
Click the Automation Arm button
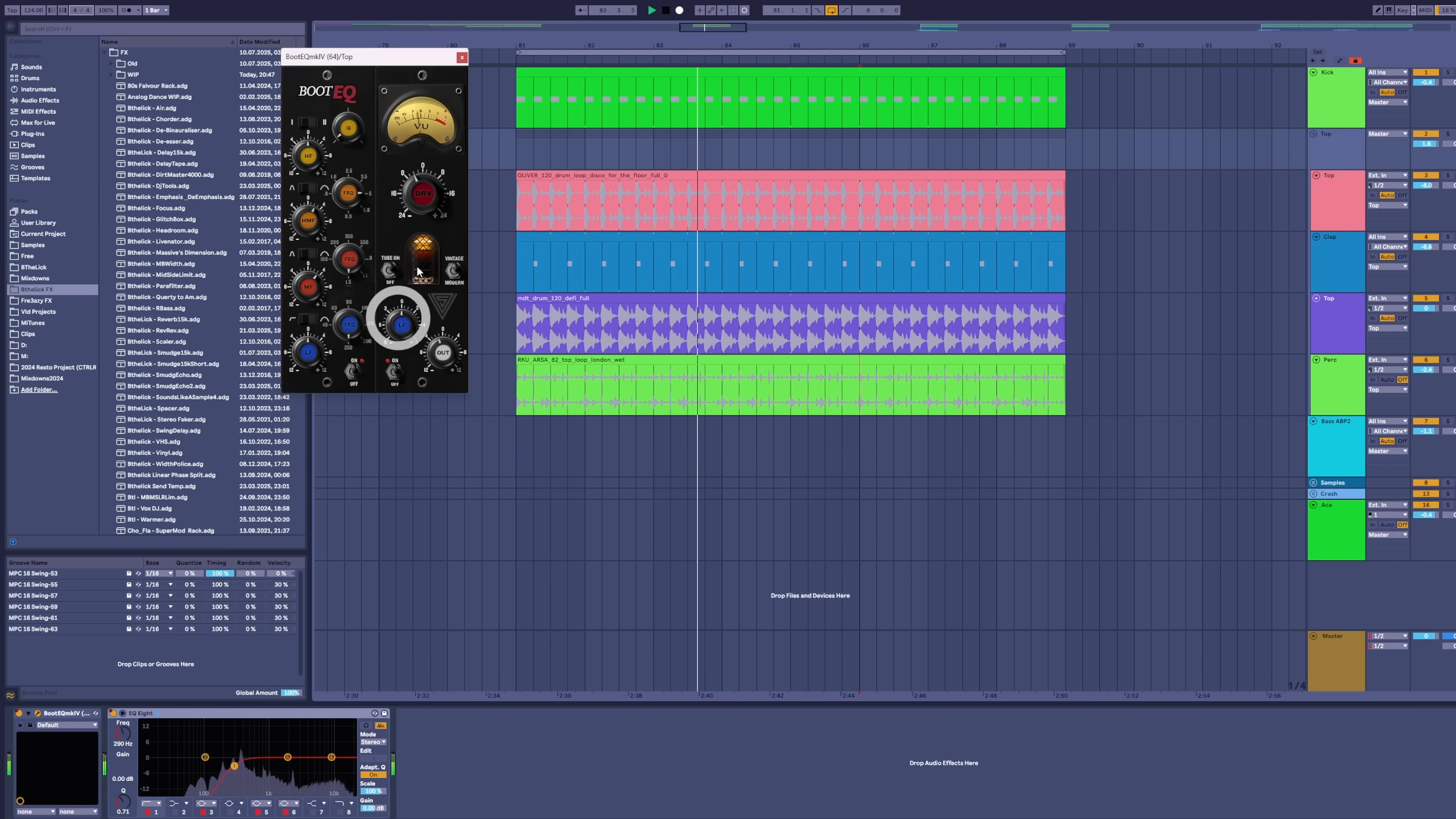tap(711, 10)
